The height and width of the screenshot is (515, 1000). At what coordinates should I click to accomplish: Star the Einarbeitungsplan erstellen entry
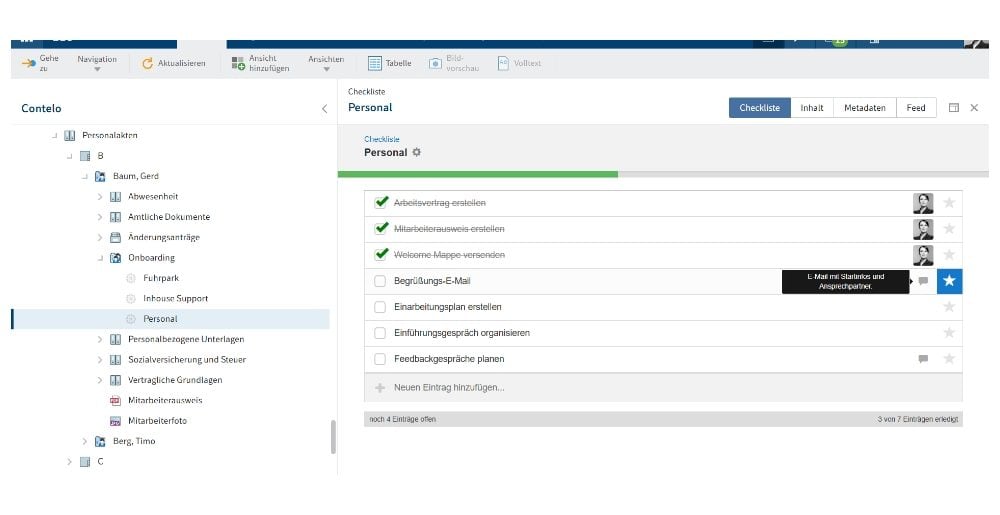949,307
